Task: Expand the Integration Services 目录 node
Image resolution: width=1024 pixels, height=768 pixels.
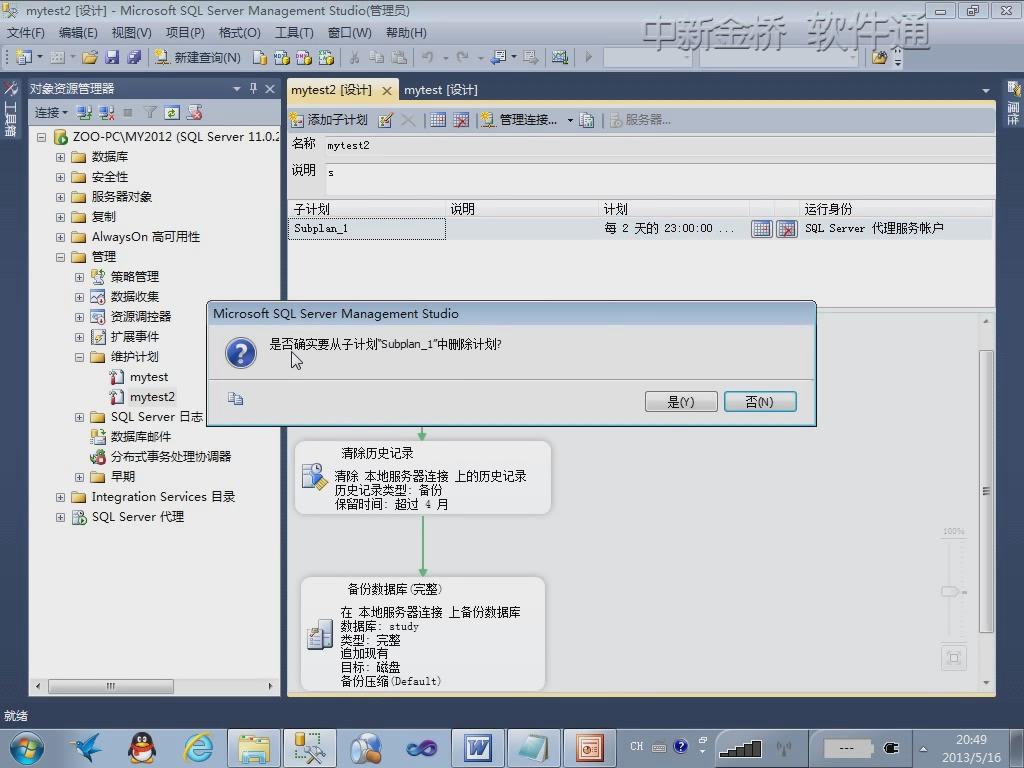Action: coord(60,498)
